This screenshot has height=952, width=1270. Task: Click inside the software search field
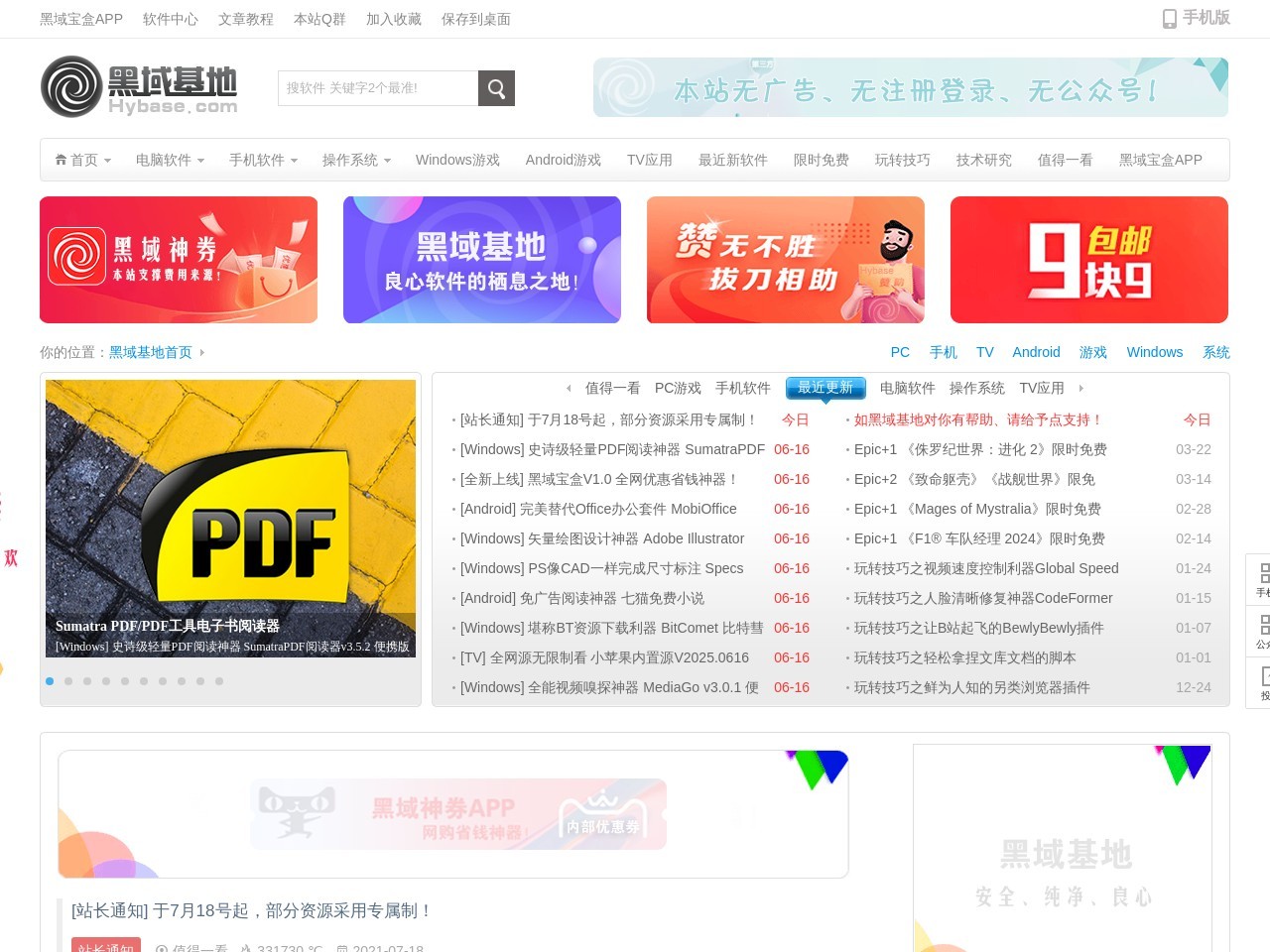pos(378,88)
